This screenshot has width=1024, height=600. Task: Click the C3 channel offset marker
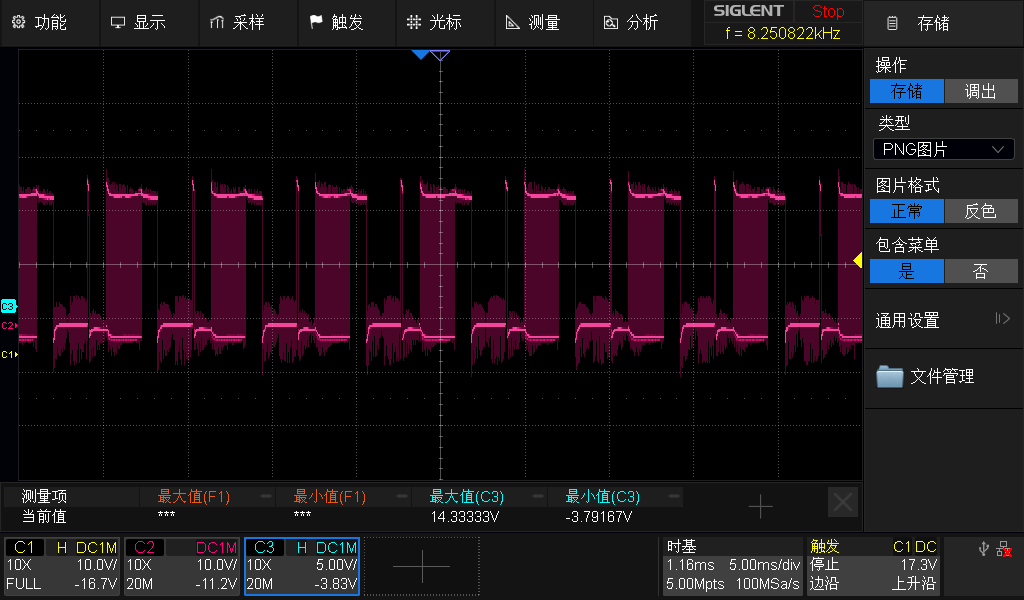click(x=8, y=306)
